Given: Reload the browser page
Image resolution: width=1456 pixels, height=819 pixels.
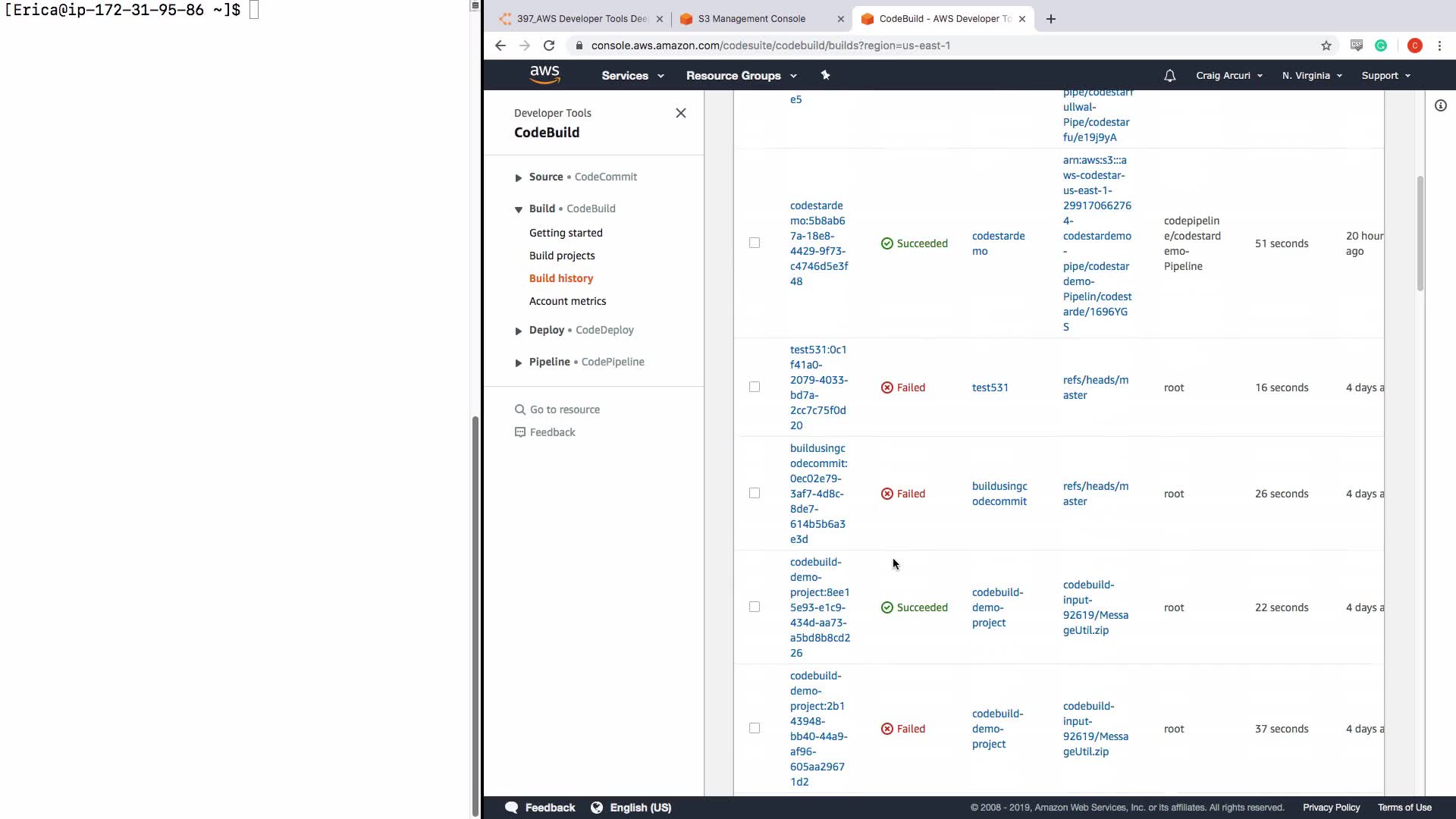Looking at the screenshot, I should [549, 45].
